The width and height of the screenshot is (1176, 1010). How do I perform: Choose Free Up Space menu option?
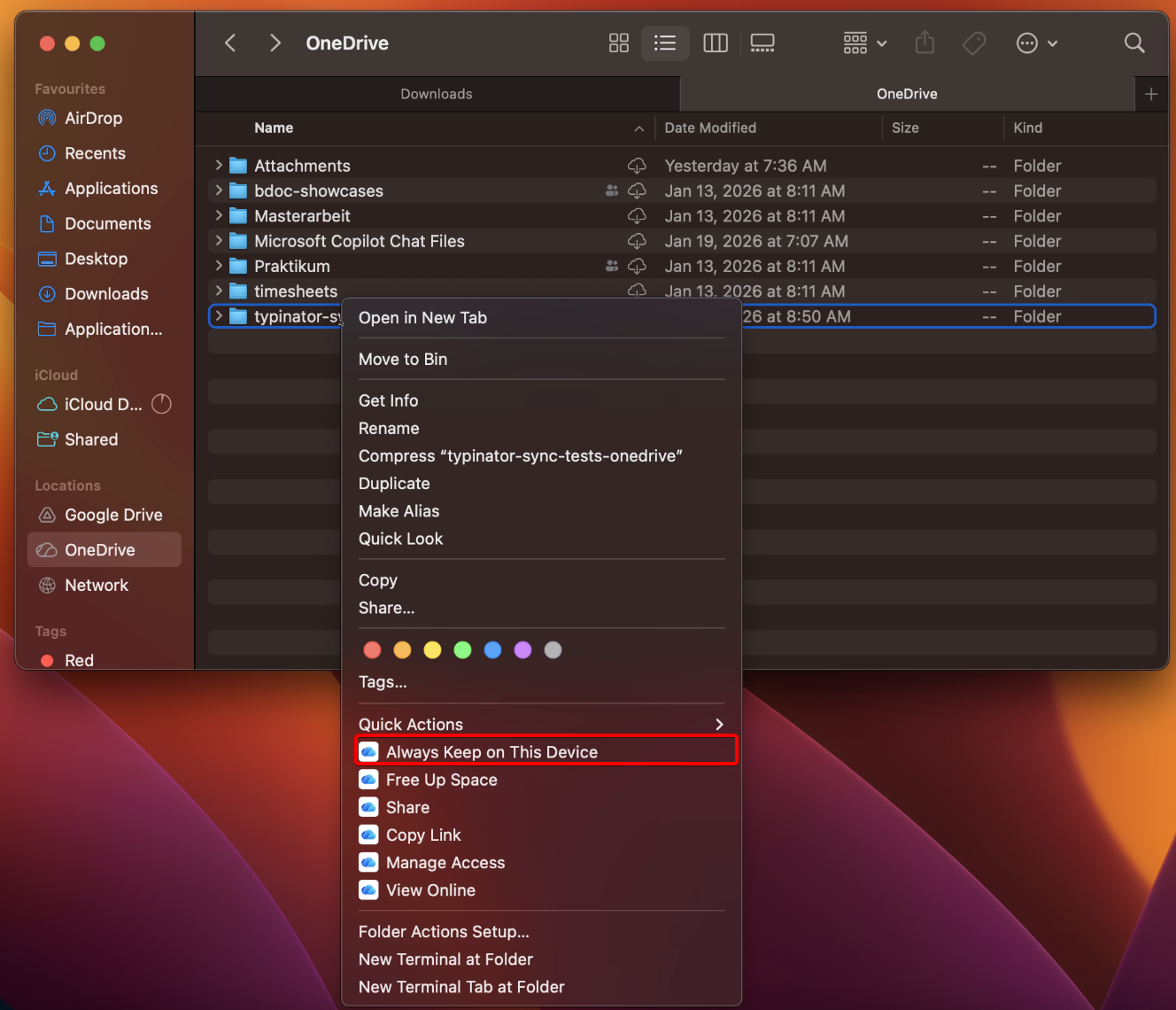tap(441, 780)
